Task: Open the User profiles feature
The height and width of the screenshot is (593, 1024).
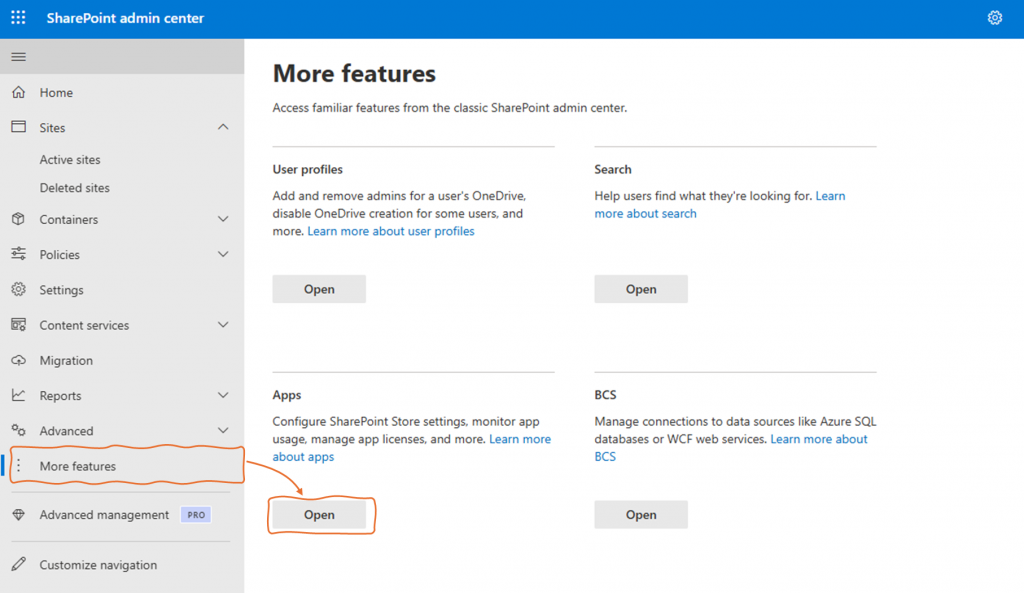Action: 319,289
